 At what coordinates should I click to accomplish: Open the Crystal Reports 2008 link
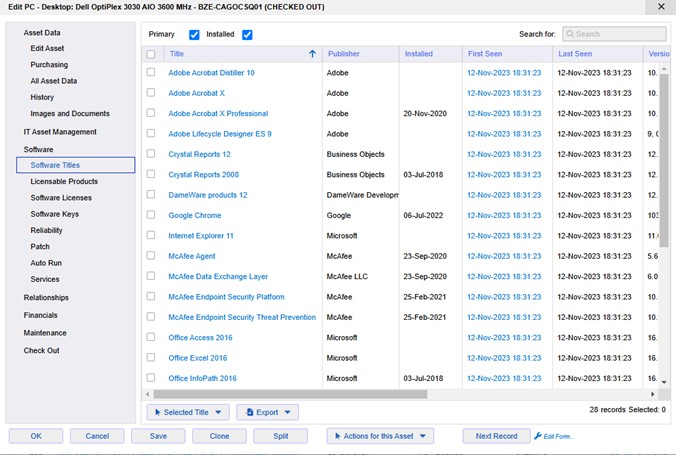203,175
